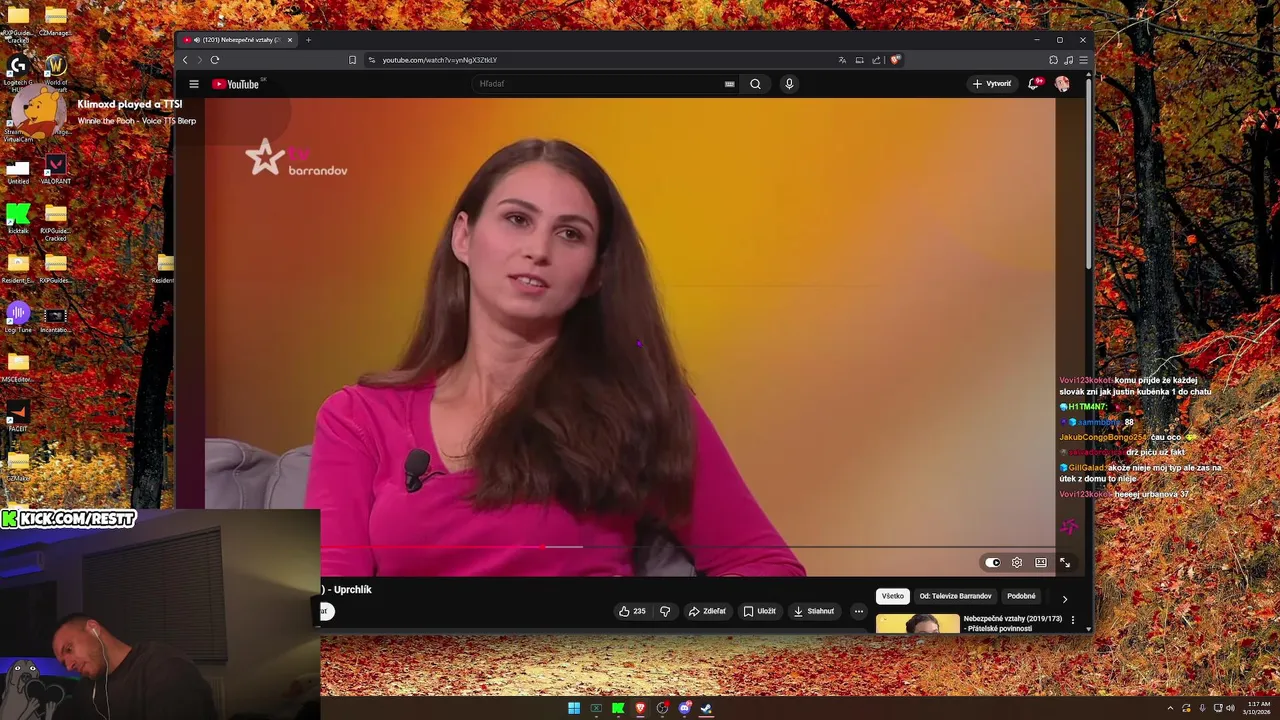Reload the current page
The width and height of the screenshot is (1280, 720).
pos(214,60)
